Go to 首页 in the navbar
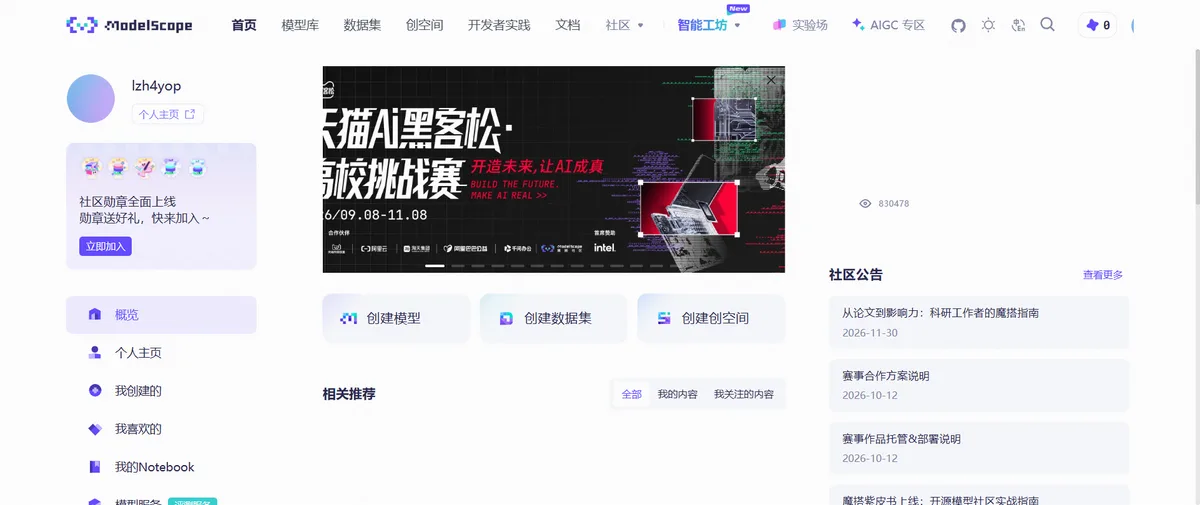The image size is (1200, 505). (x=244, y=25)
